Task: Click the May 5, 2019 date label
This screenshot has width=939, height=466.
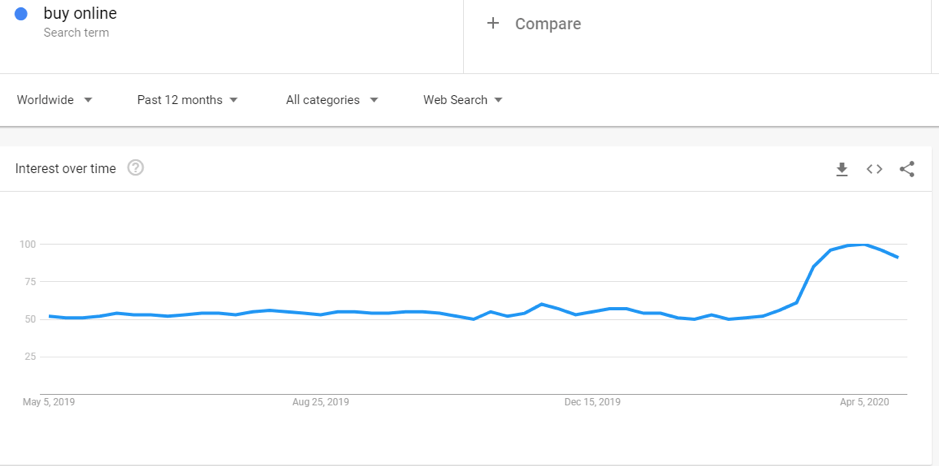Action: 49,403
